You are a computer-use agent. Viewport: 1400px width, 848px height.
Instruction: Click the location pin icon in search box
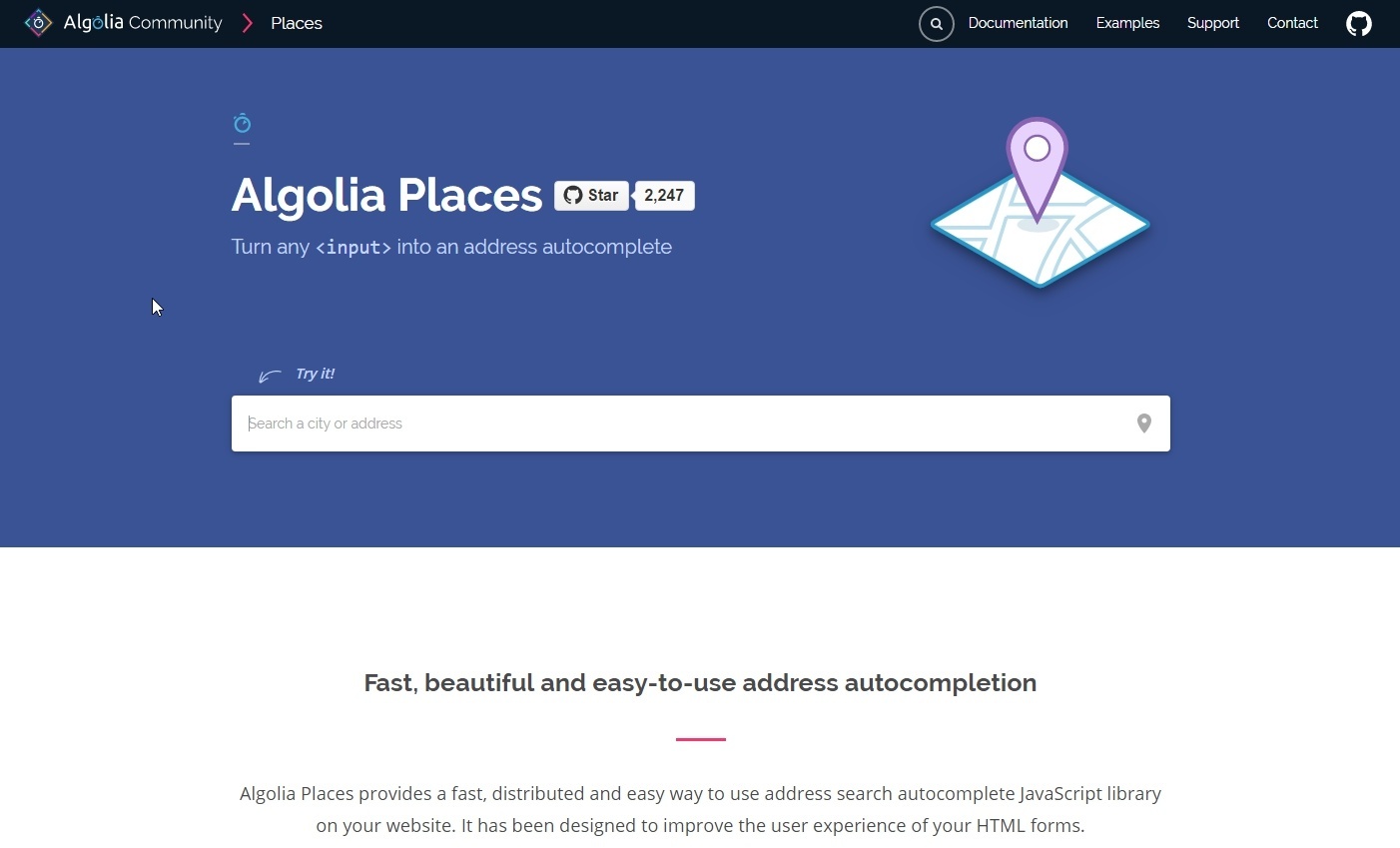coord(1144,424)
